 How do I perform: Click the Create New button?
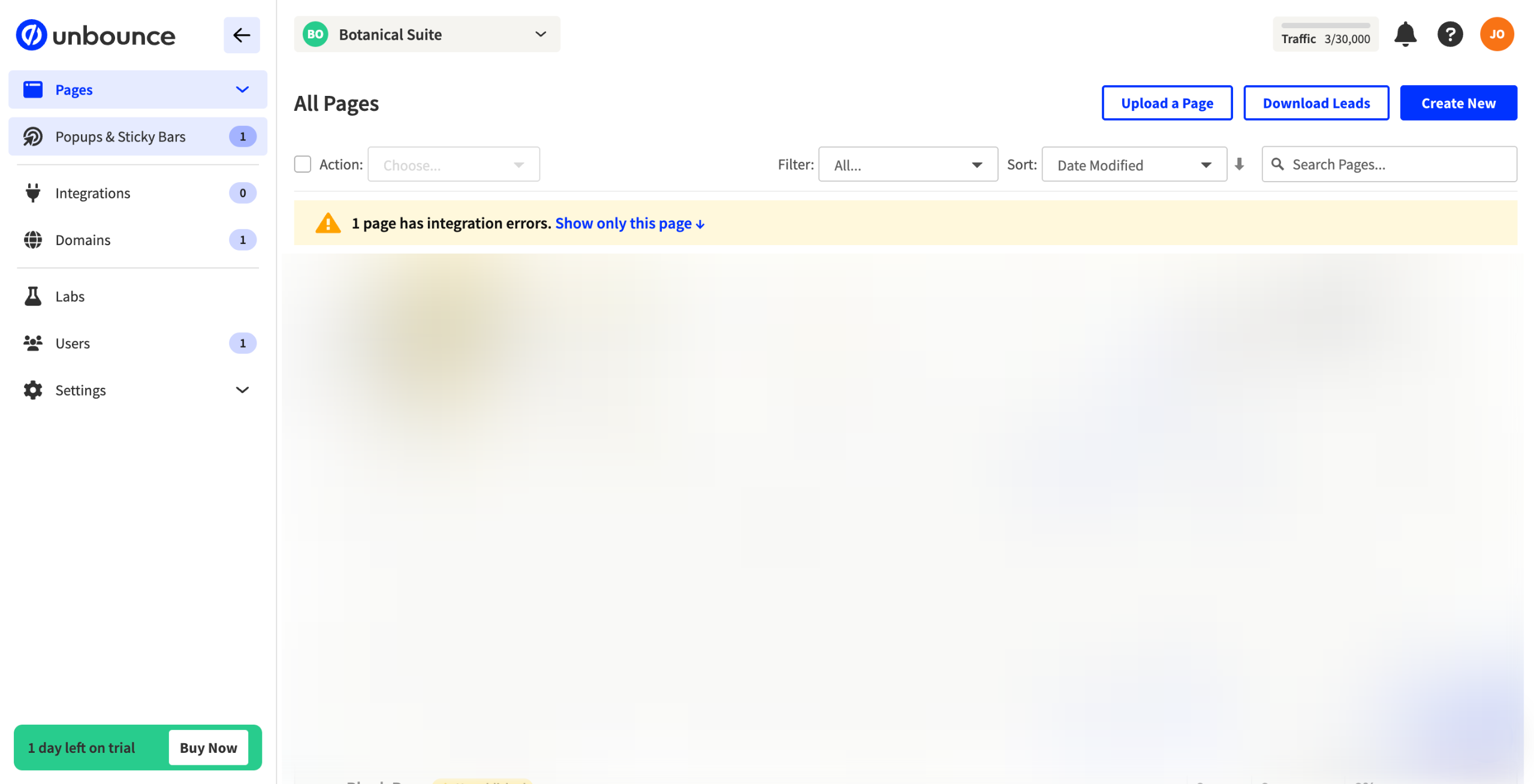point(1458,103)
